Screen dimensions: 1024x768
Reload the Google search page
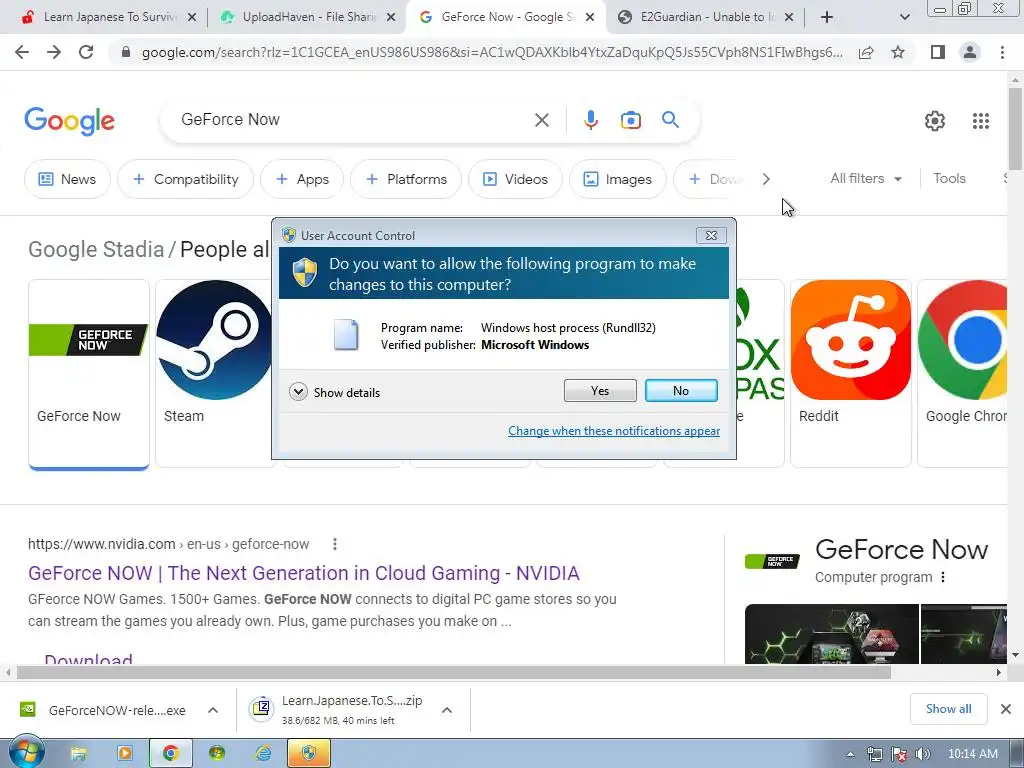86,52
